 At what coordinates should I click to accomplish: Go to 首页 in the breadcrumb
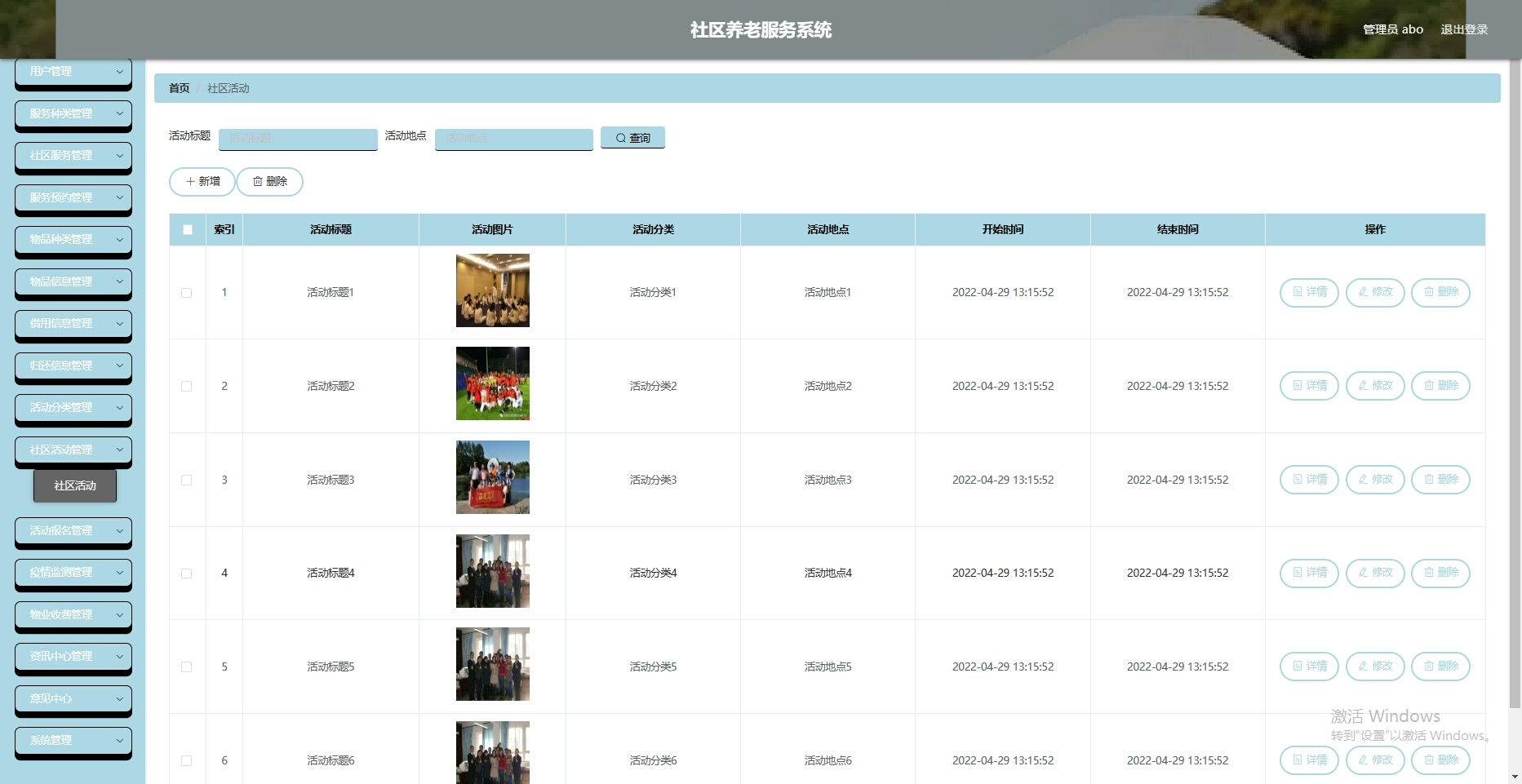(x=179, y=88)
